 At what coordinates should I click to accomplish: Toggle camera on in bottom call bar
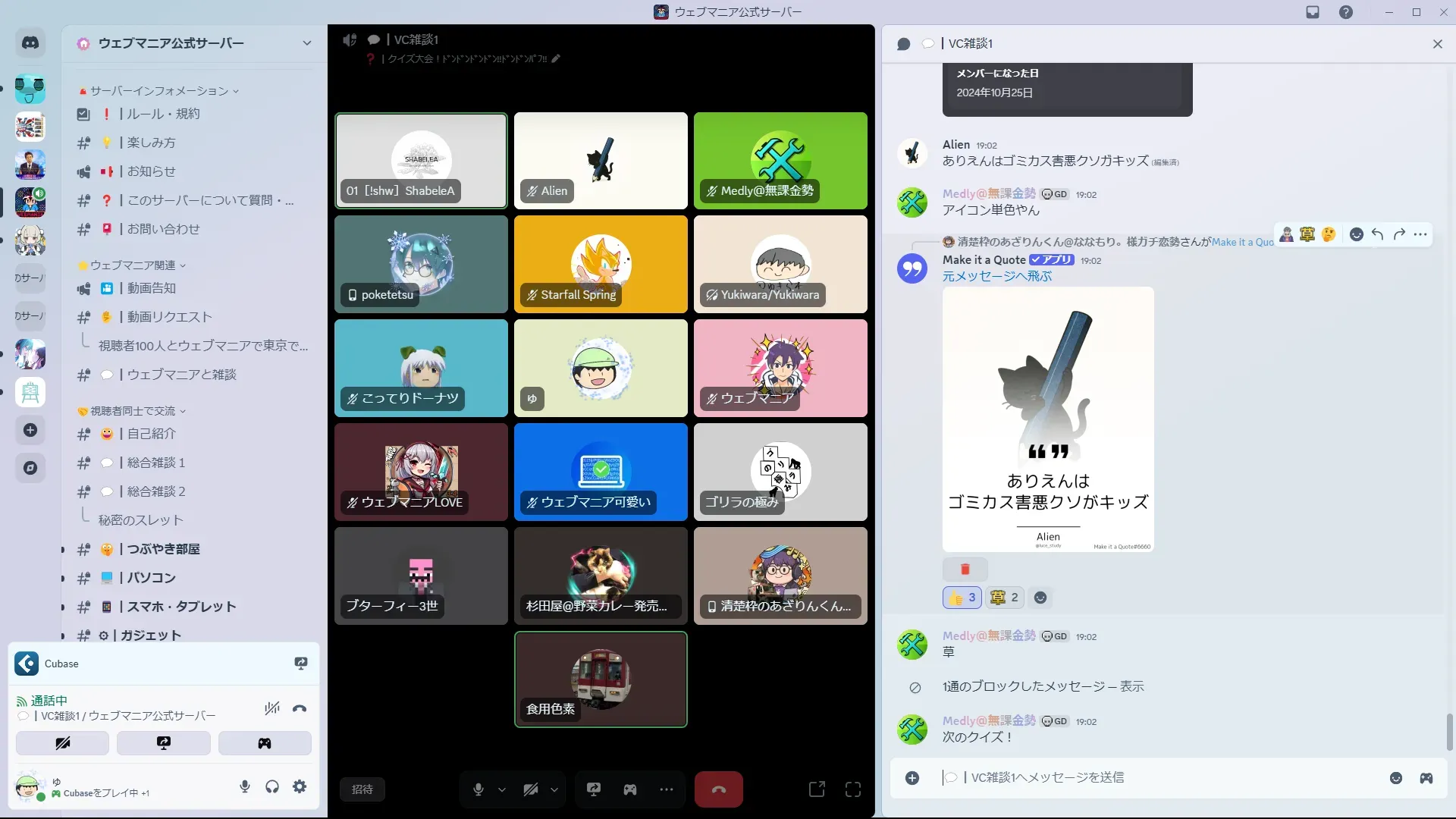pos(531,789)
